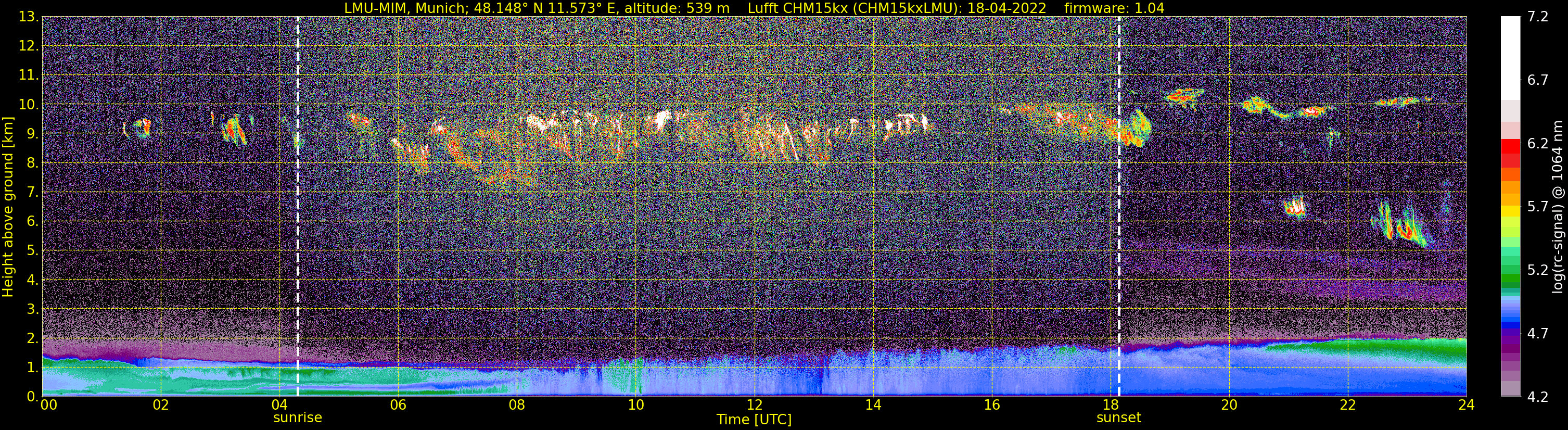Viewport: 1568px width, 430px height.
Task: Click the '06' time axis tick label
Action: point(398,405)
